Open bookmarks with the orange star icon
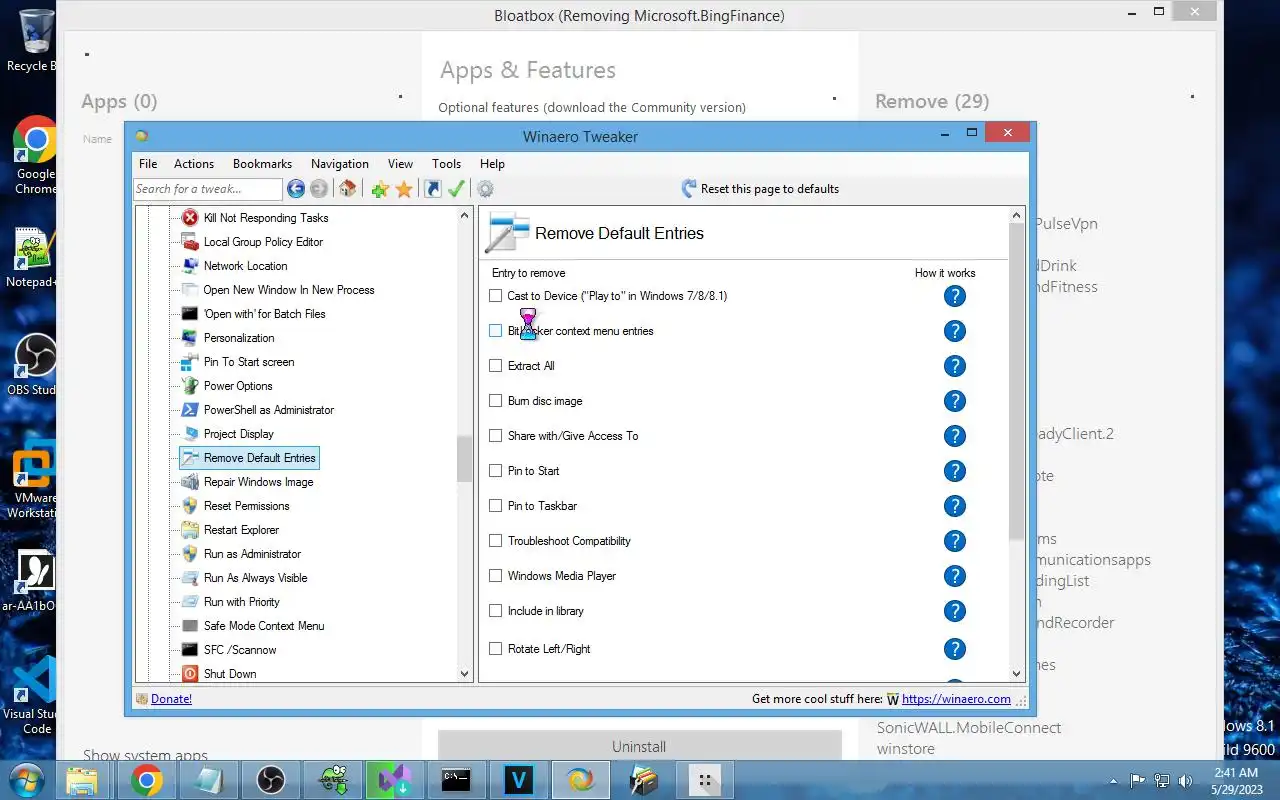Viewport: 1280px width, 800px height. coord(404,189)
